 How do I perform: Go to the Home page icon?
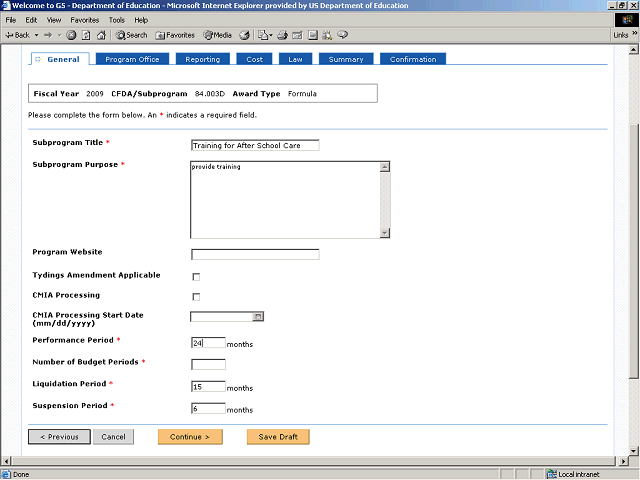click(x=101, y=35)
